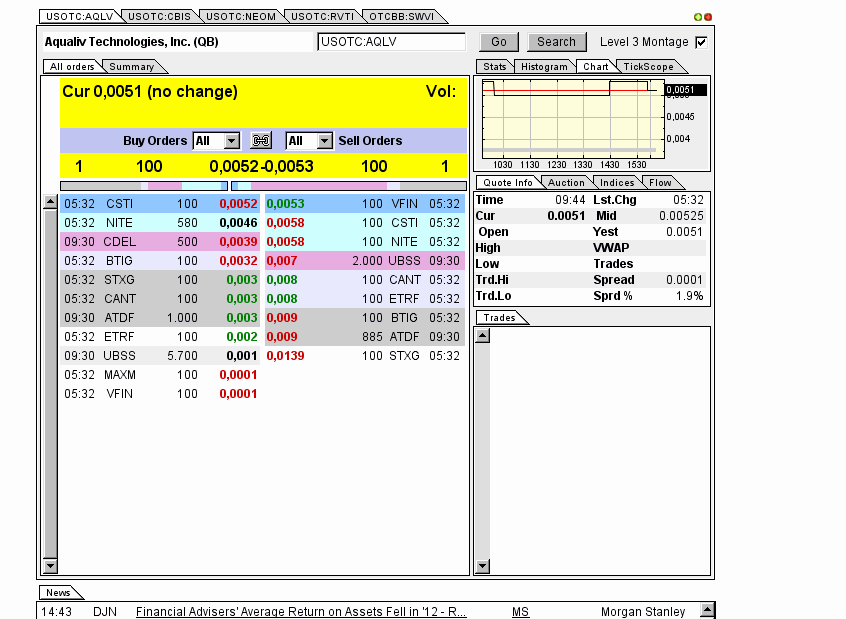Click the best bid-ask 0,0052-0,0053

261,166
